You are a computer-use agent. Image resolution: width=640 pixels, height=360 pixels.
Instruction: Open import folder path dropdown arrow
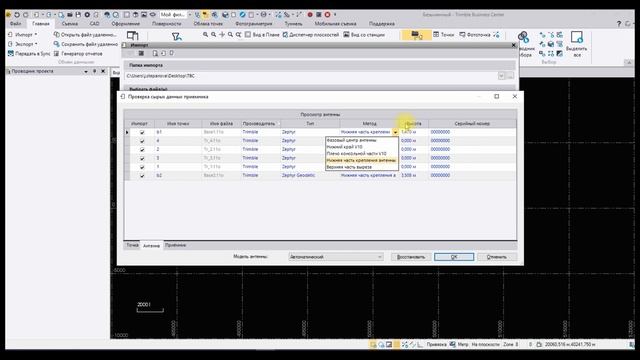(x=501, y=76)
